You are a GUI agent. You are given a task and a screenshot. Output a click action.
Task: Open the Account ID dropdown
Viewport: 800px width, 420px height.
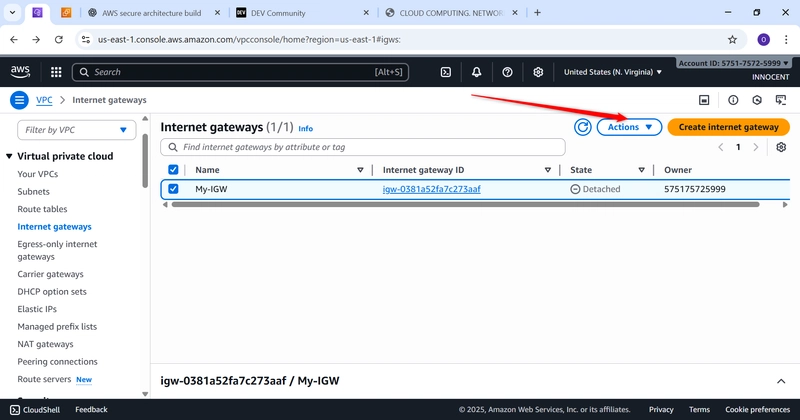[x=734, y=63]
